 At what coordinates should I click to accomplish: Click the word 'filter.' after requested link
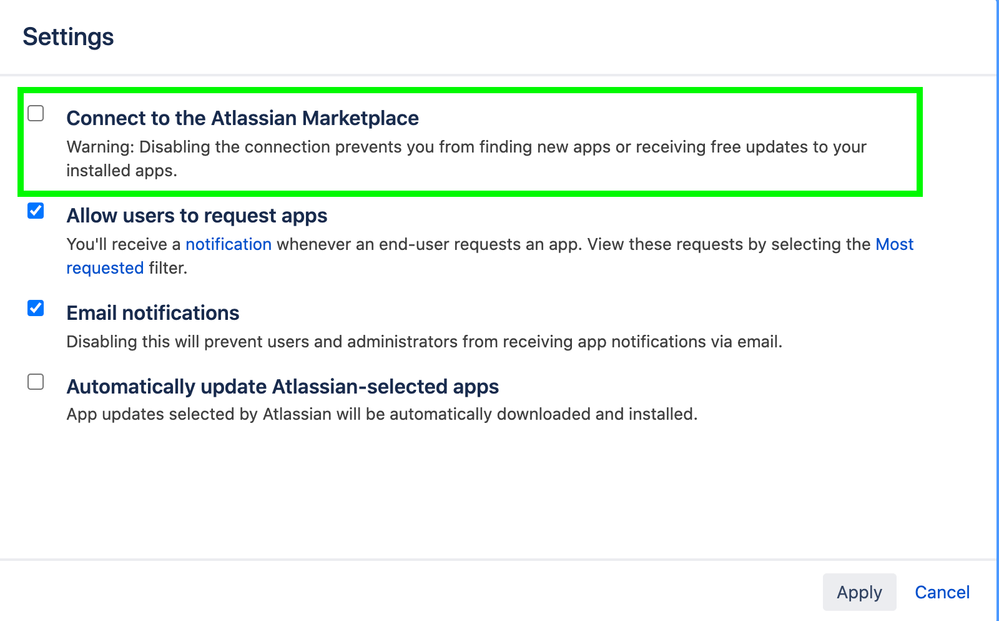168,268
